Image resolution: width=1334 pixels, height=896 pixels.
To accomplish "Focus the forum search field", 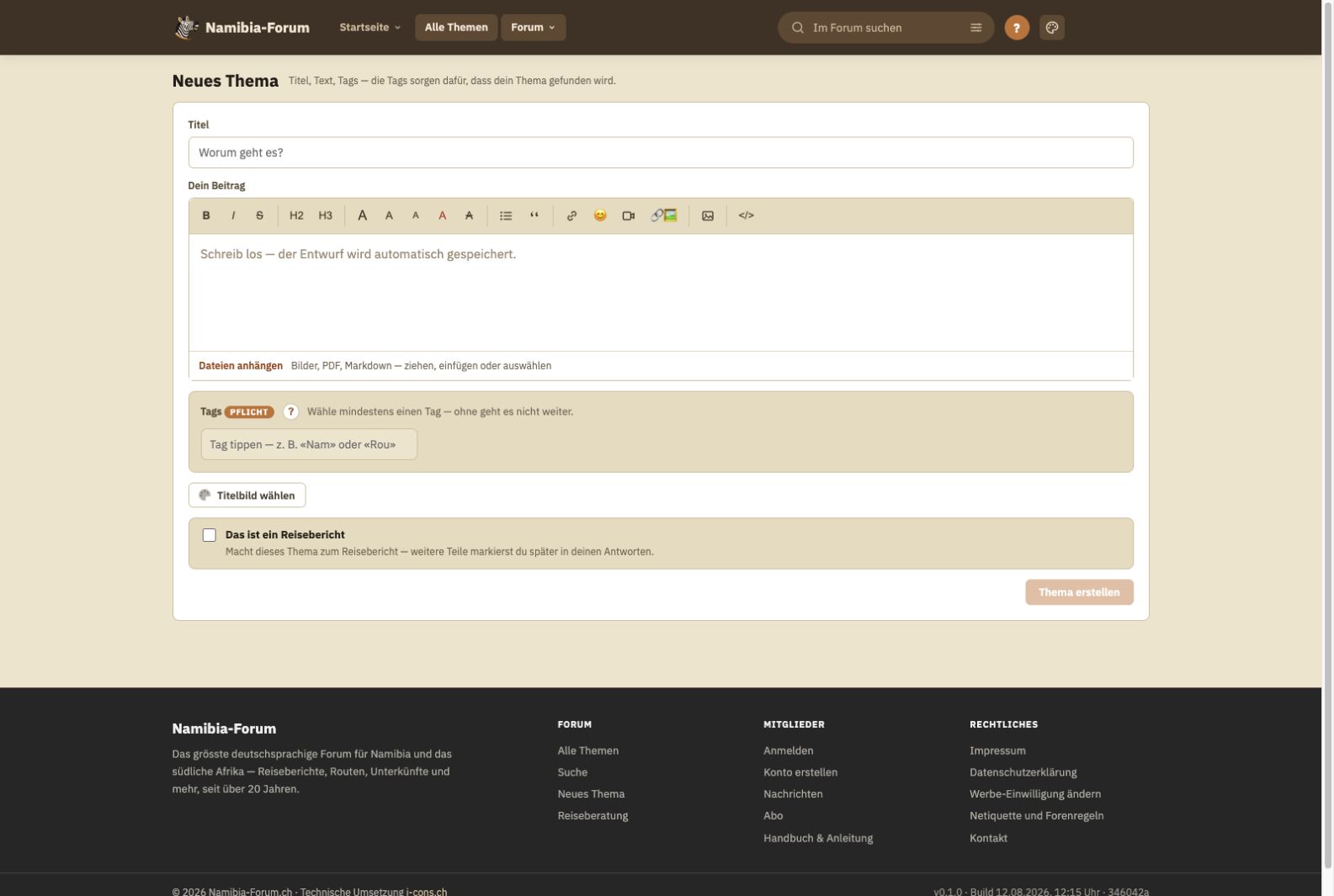I will (x=885, y=28).
